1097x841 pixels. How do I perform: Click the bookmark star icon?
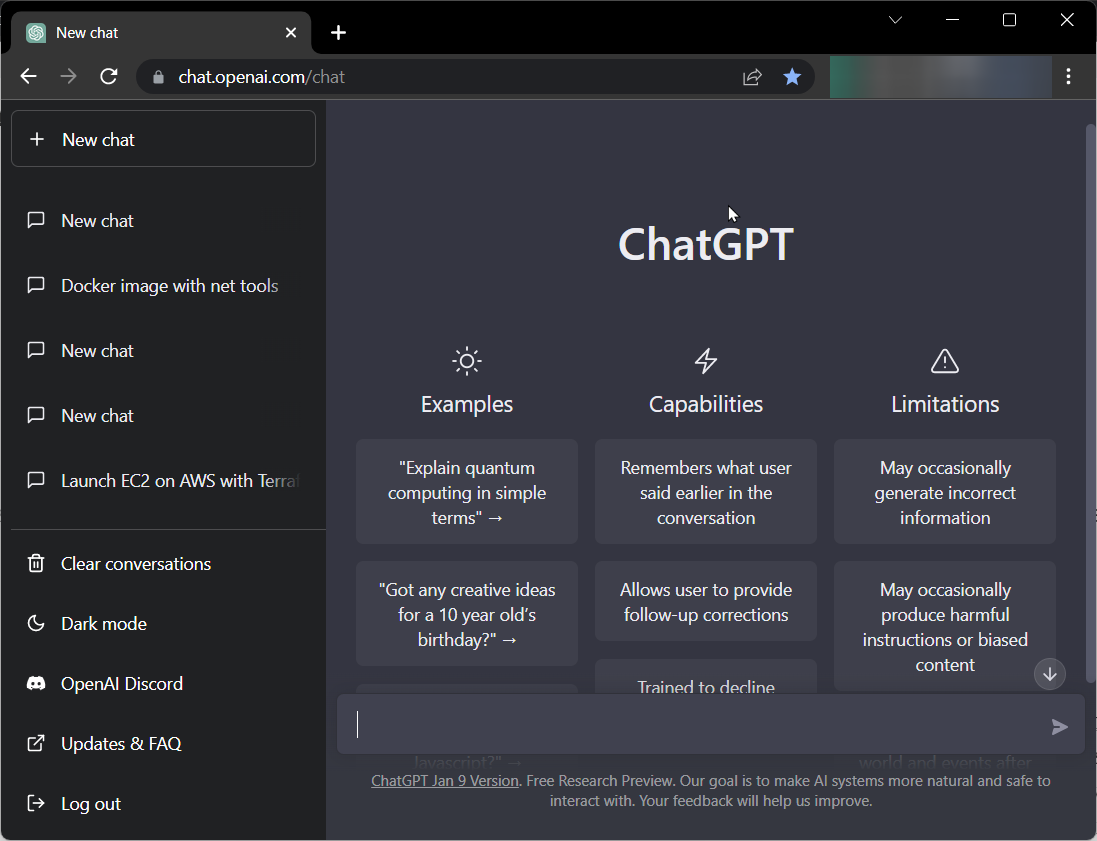pyautogui.click(x=792, y=76)
